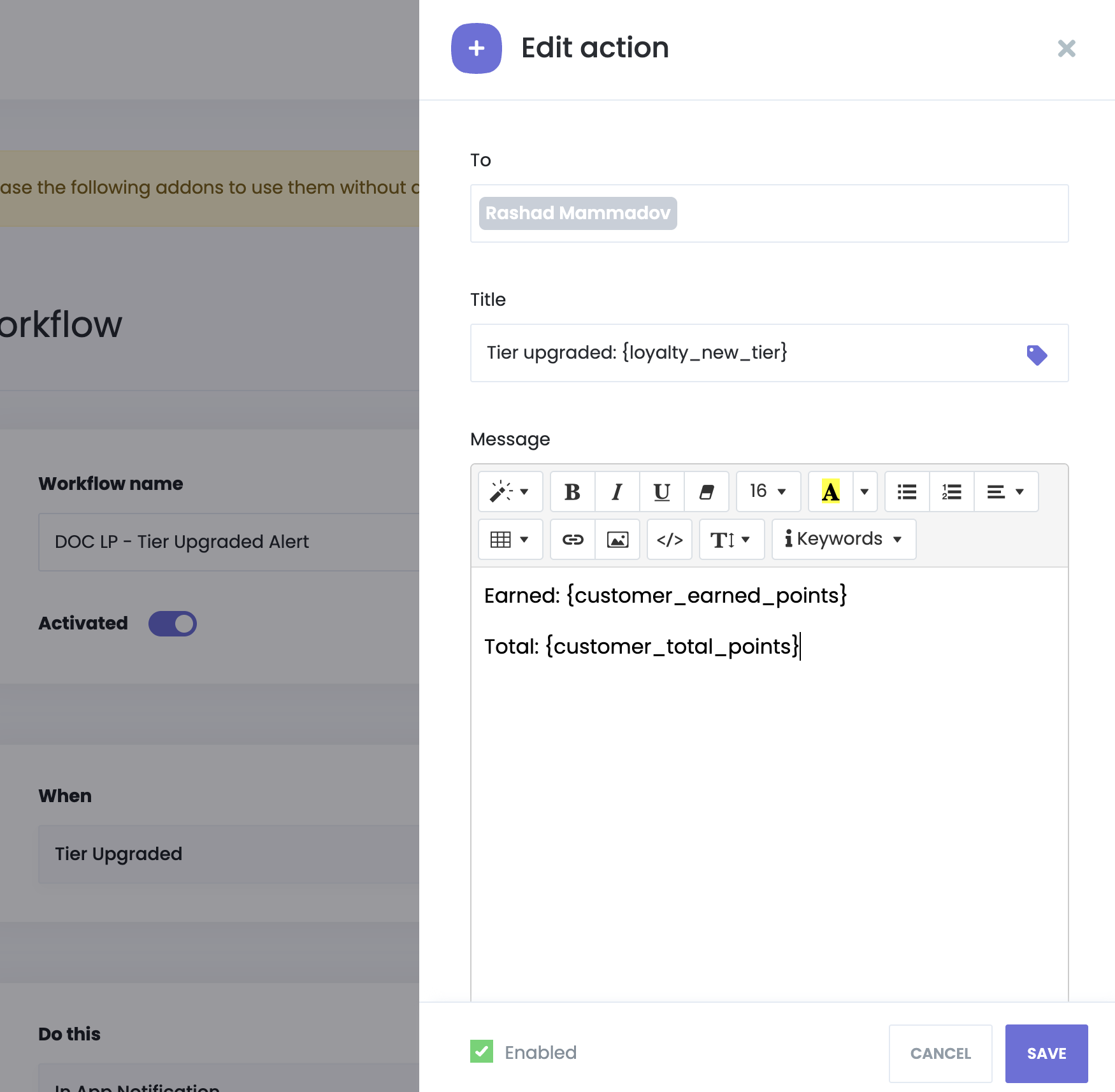Apply underline formatting in editor toolbar
Image resolution: width=1115 pixels, height=1092 pixels.
[661, 492]
